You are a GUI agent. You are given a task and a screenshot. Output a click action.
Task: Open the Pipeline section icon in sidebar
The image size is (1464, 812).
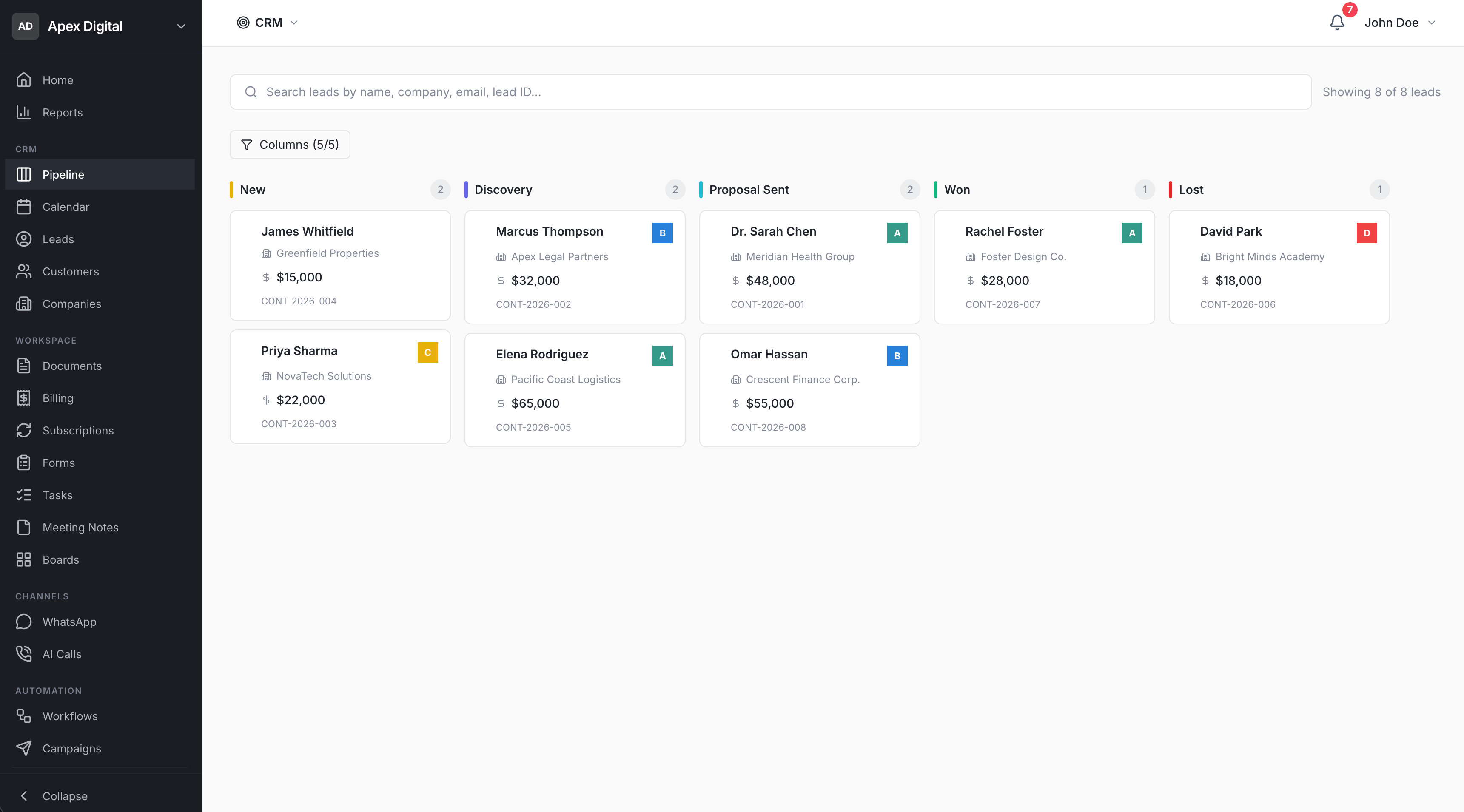click(24, 174)
